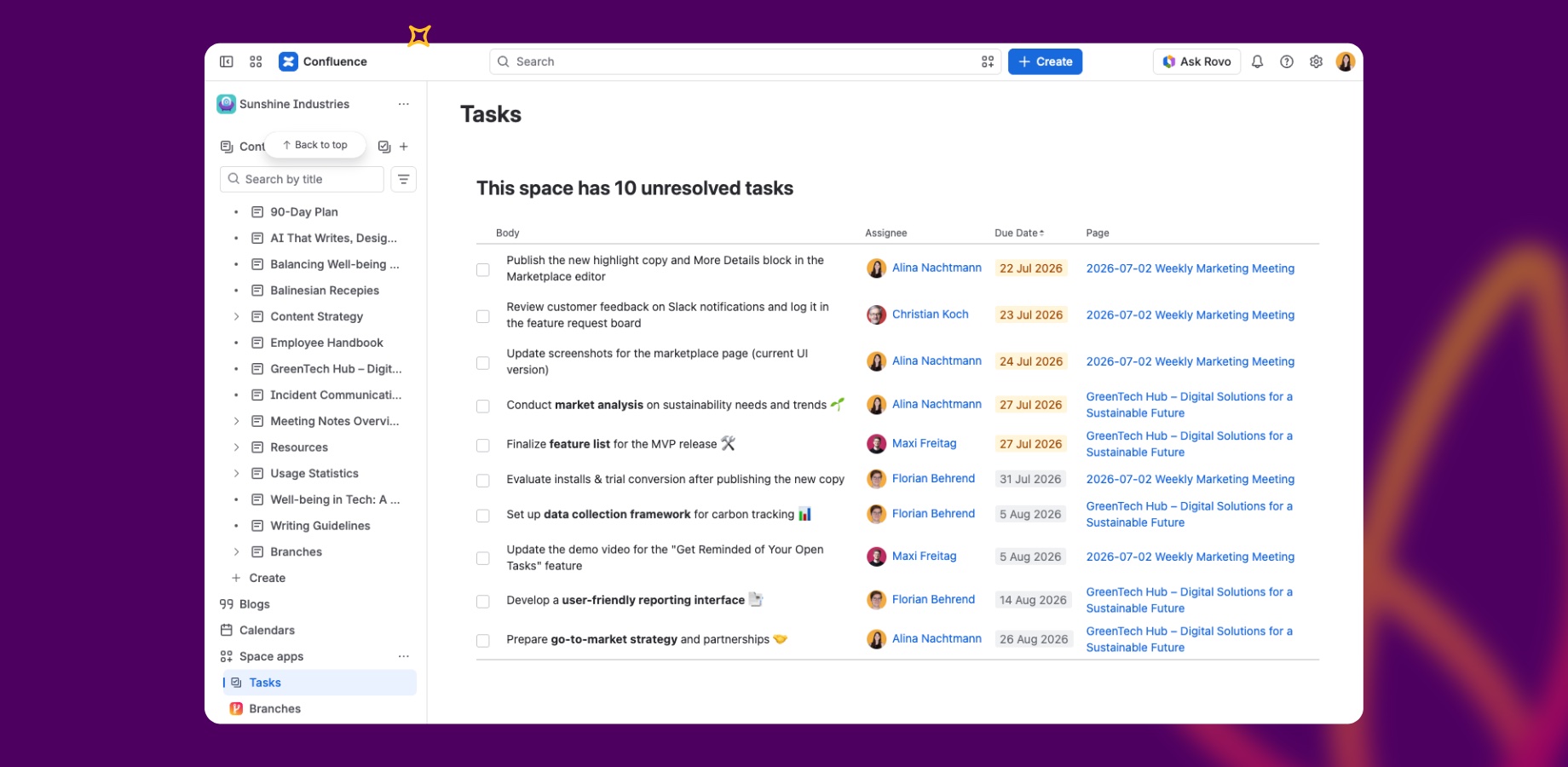Click the Back to top button
The image size is (1568, 767).
[315, 145]
